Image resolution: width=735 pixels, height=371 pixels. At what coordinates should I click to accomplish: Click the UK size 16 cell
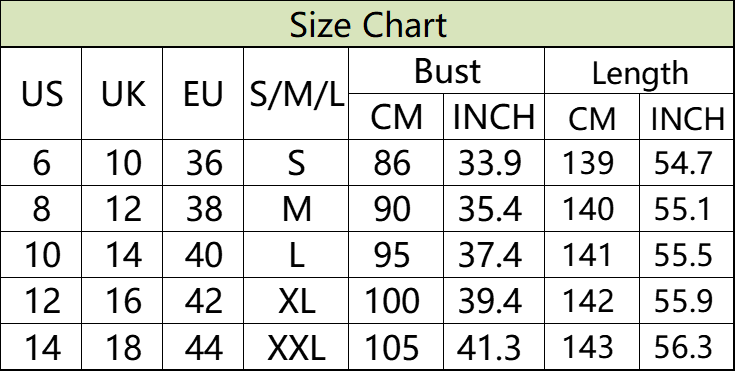(122, 301)
